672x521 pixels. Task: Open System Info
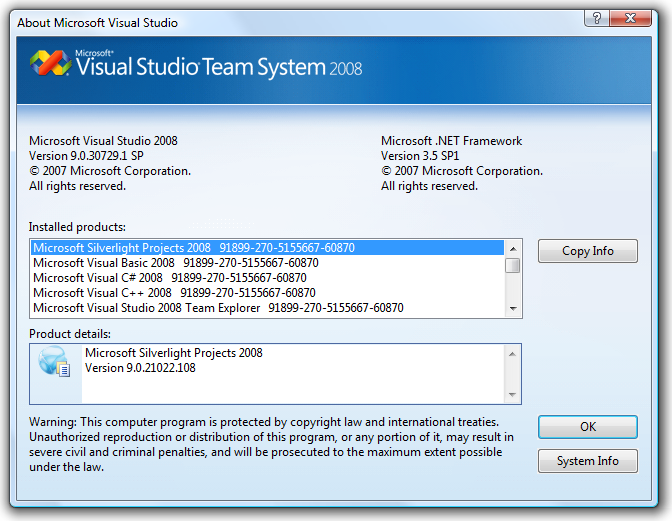(x=588, y=461)
